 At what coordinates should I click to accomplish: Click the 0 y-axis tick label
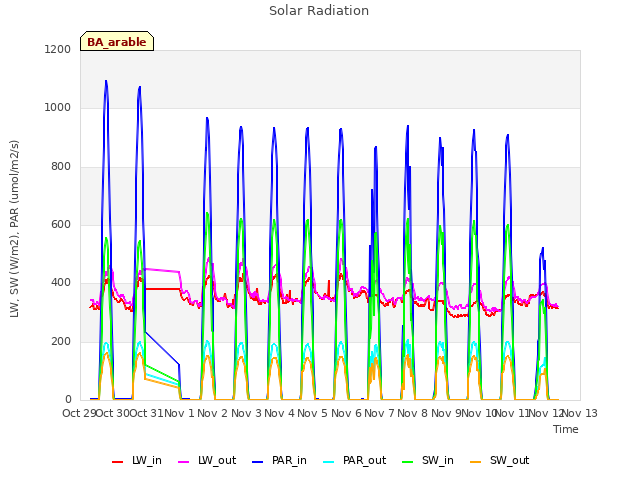click(68, 400)
